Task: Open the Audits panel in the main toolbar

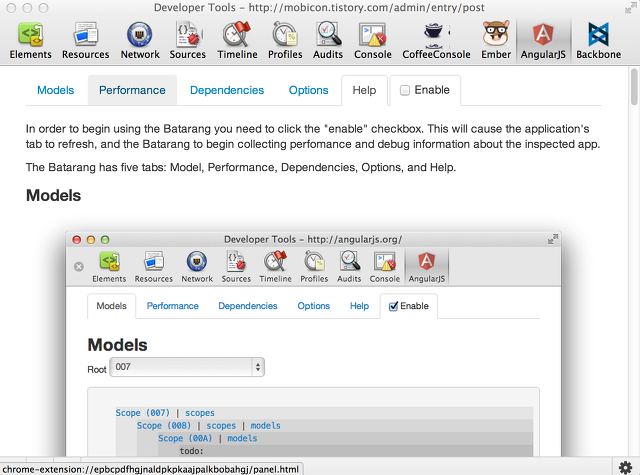Action: point(328,41)
